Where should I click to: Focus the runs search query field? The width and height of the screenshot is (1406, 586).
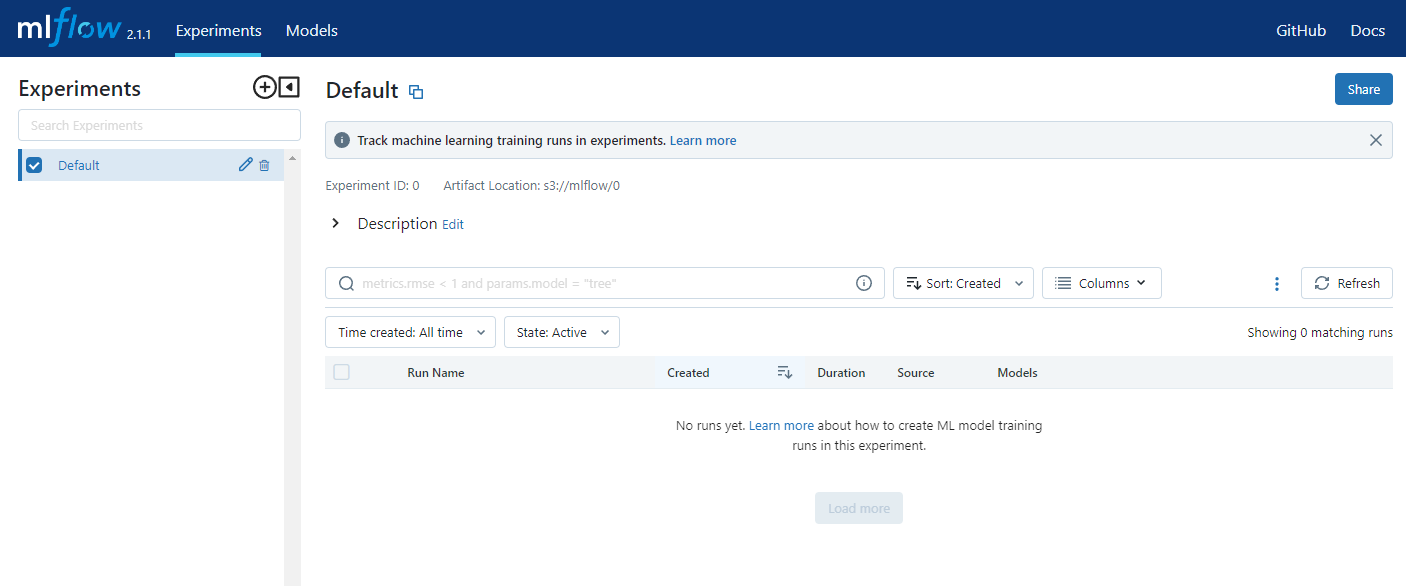point(605,283)
